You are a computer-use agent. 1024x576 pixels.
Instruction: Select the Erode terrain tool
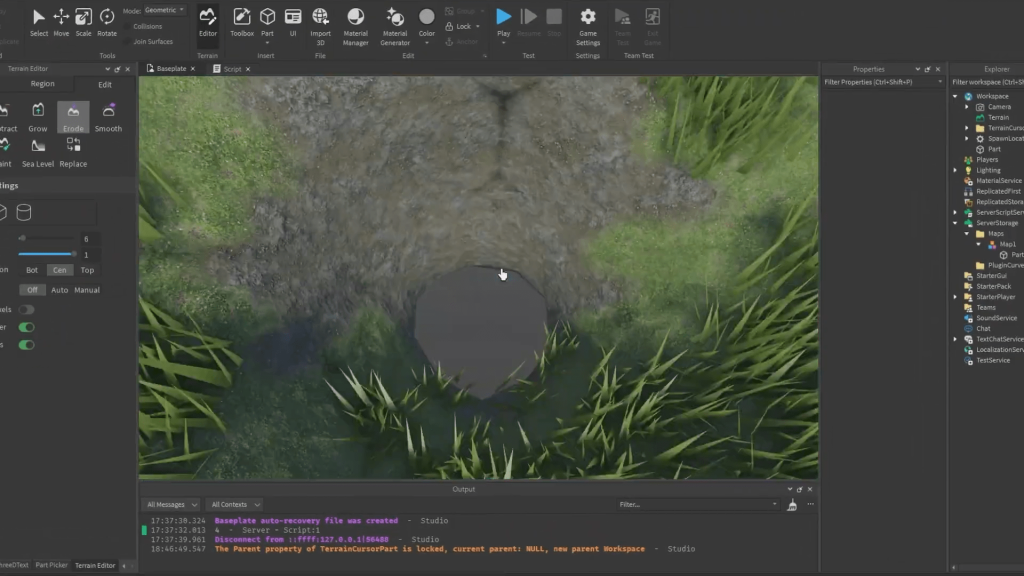[73, 118]
